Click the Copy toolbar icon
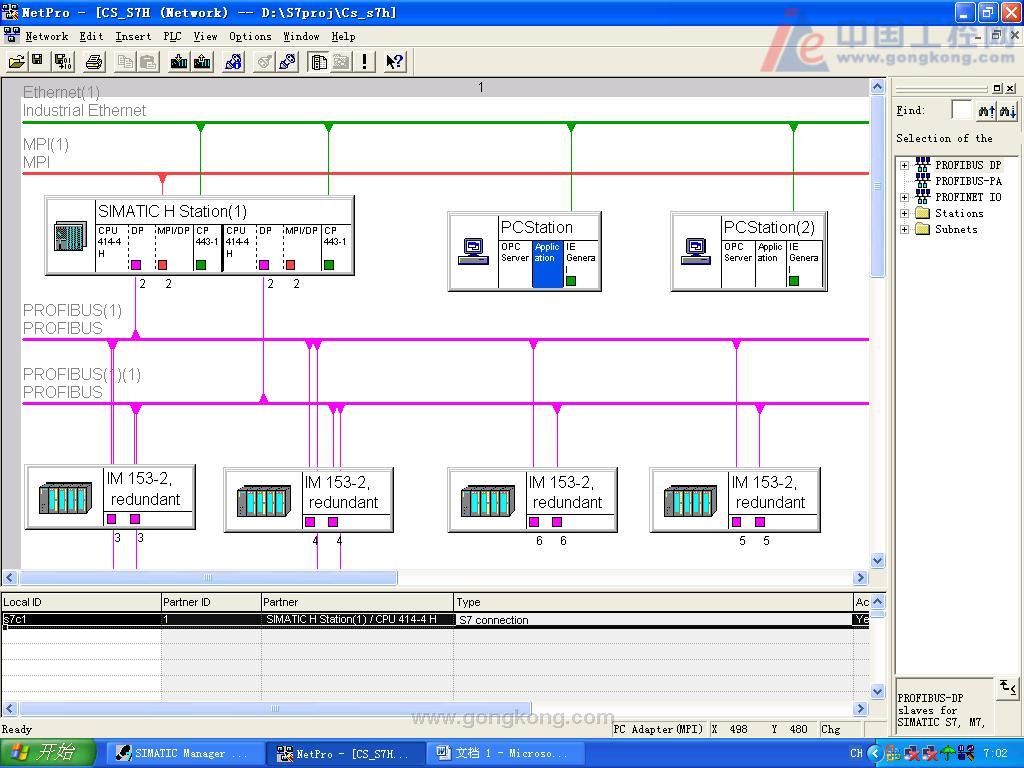Image resolution: width=1024 pixels, height=768 pixels. tap(125, 62)
